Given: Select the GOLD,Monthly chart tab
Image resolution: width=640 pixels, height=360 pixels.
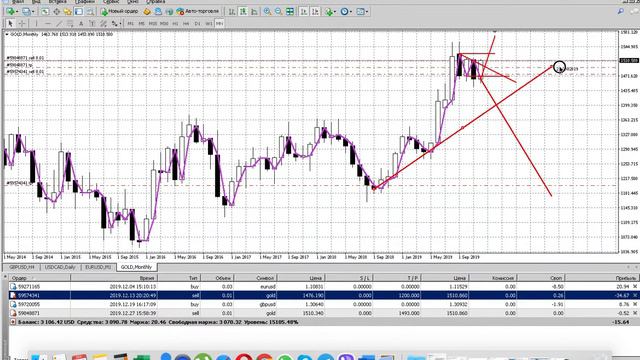Looking at the screenshot, I should (136, 267).
